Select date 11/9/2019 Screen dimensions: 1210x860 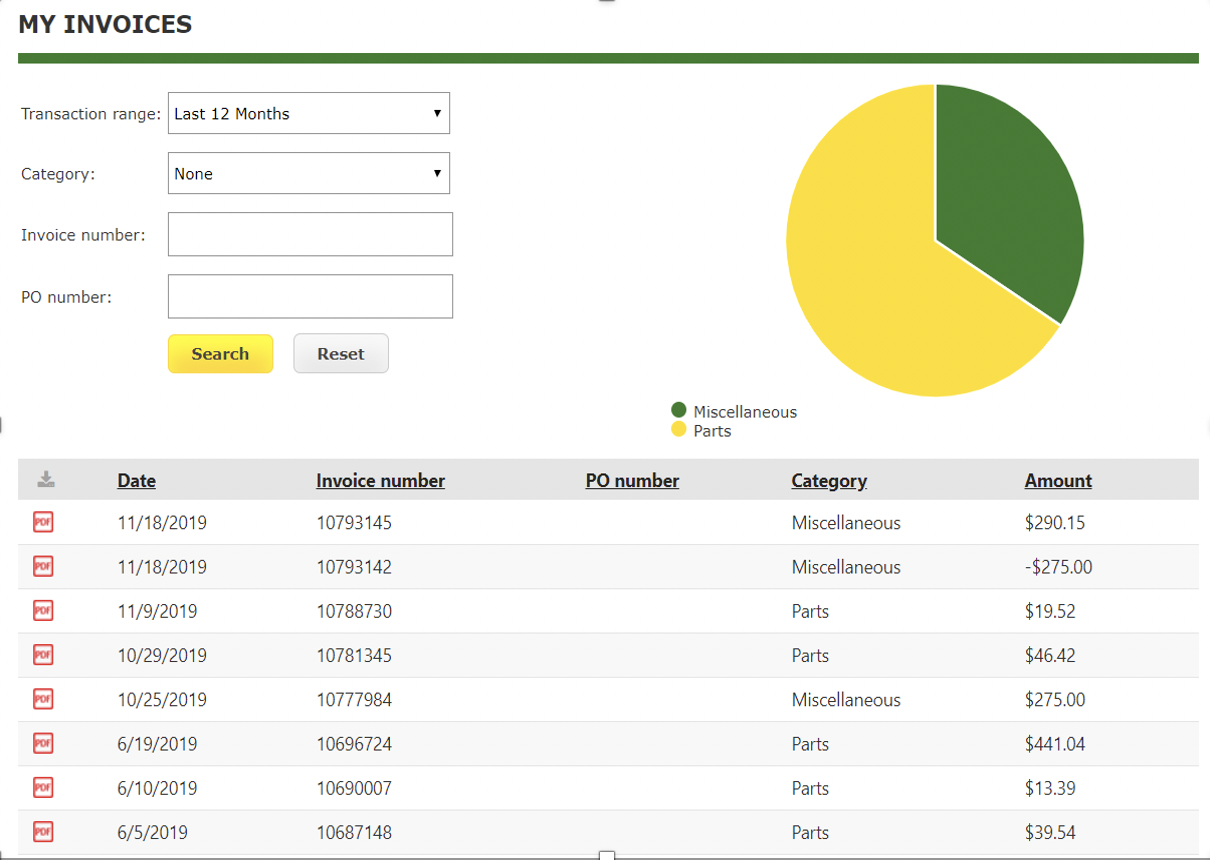(157, 611)
